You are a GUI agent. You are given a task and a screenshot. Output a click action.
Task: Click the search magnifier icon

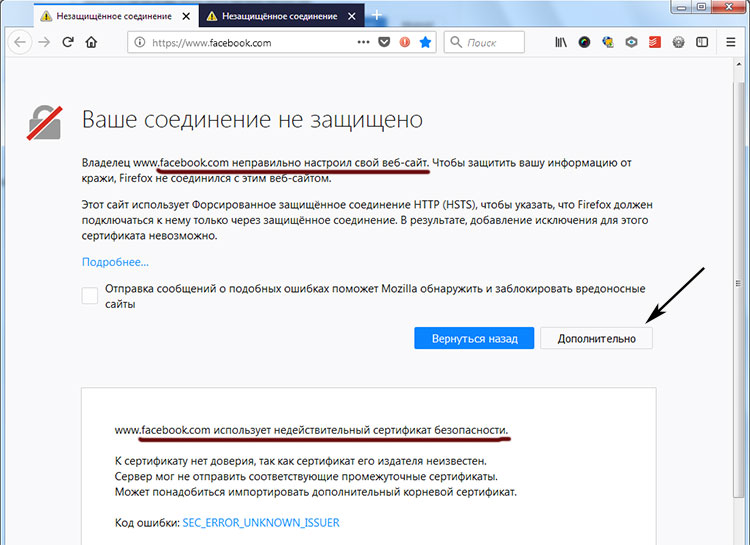456,43
